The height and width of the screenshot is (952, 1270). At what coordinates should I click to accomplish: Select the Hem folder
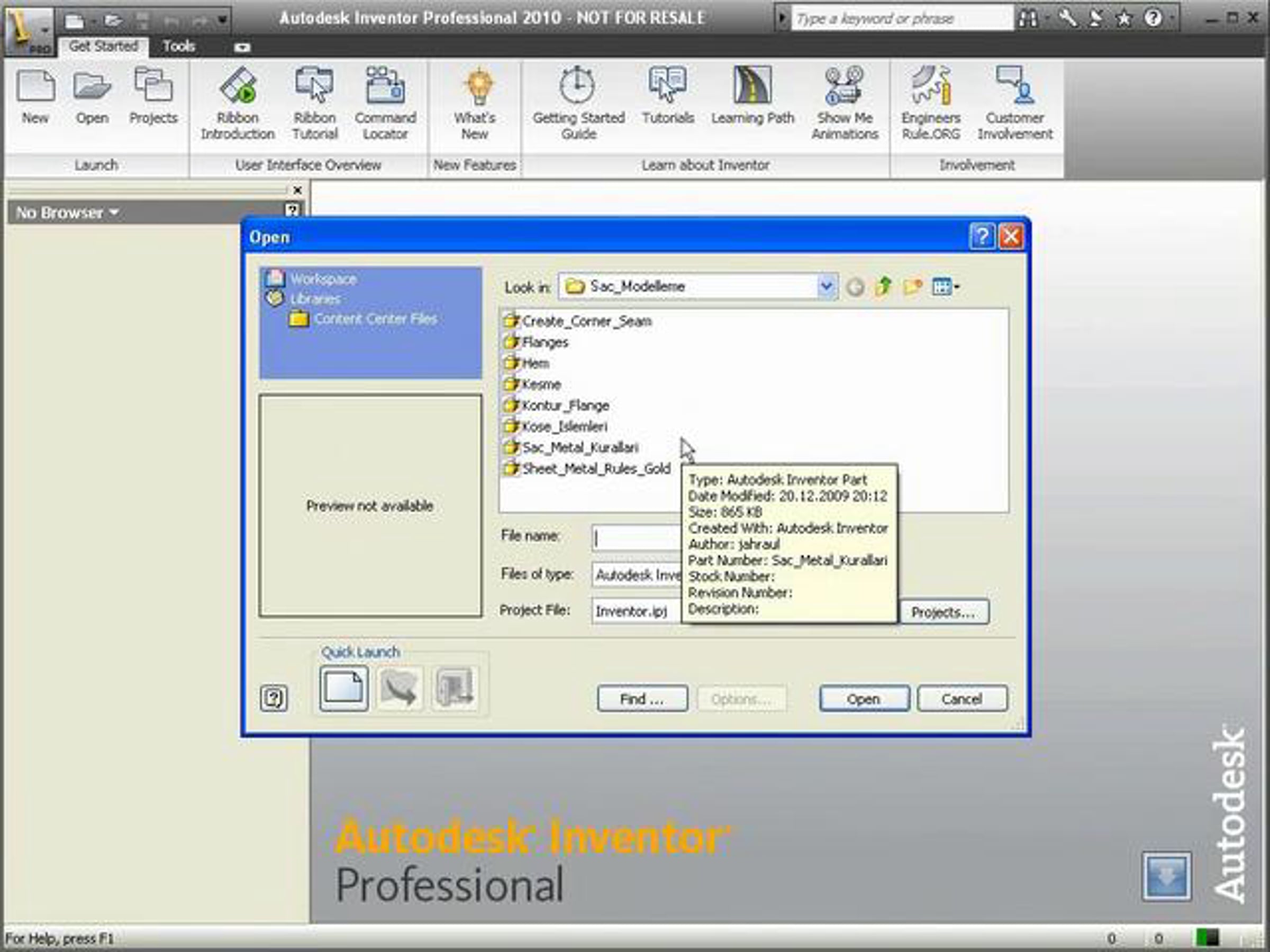[x=526, y=363]
